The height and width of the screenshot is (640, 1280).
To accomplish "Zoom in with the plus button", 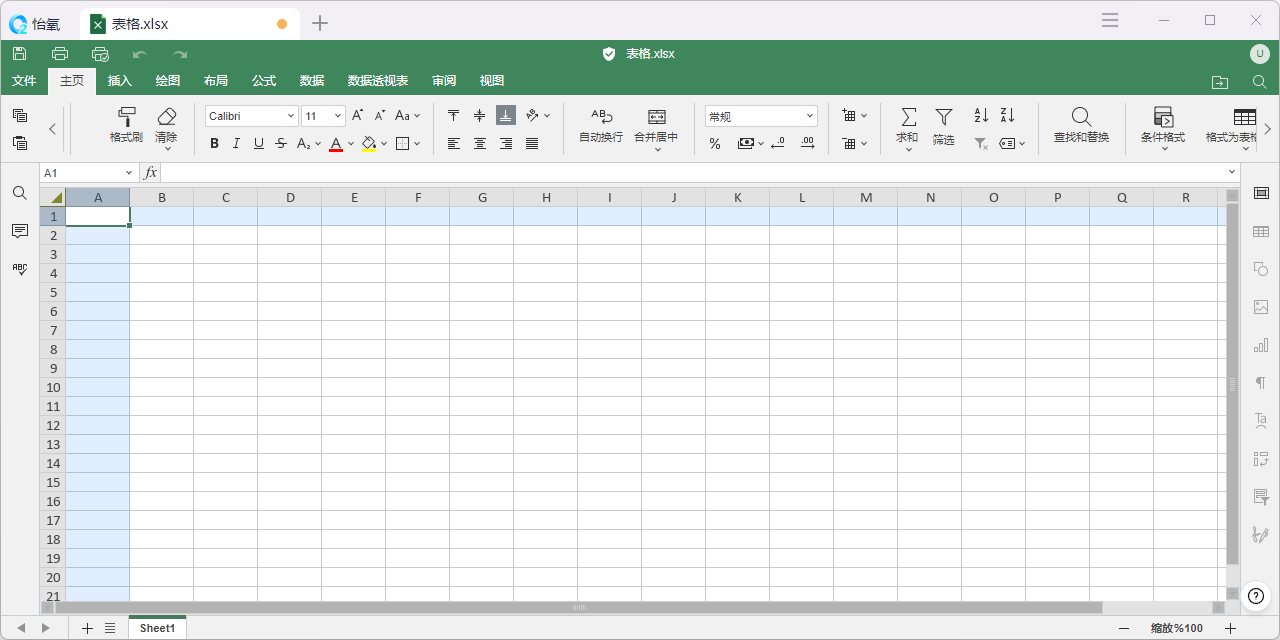I will 1231,628.
